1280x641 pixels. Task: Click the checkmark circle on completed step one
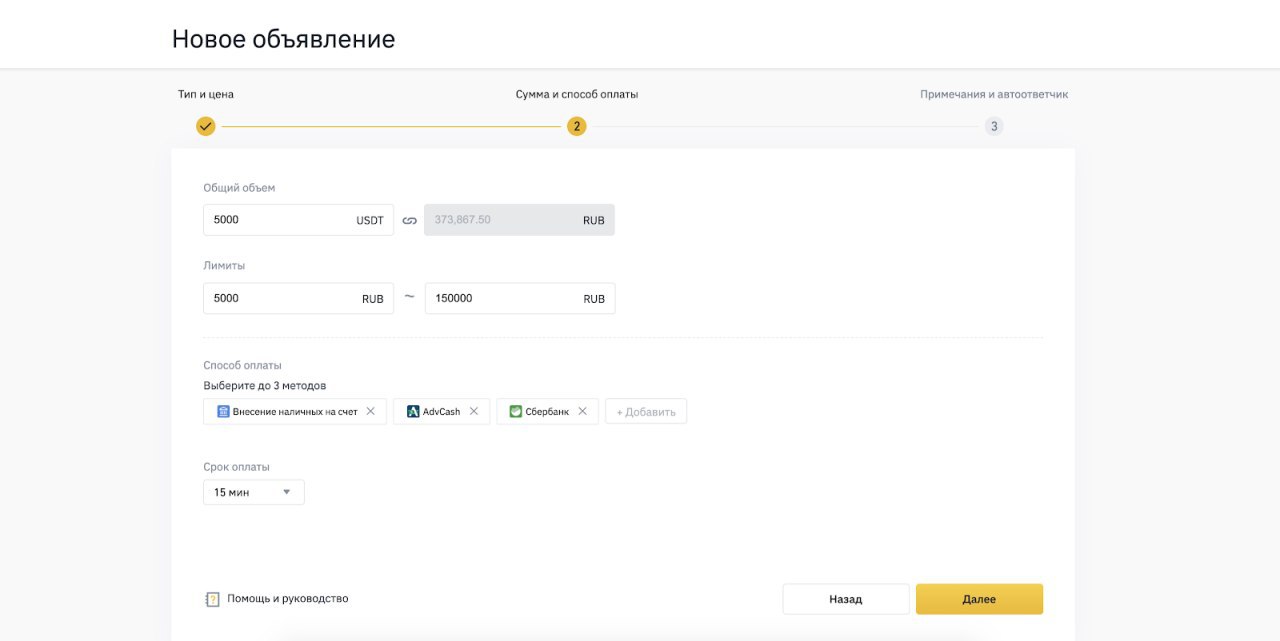point(206,126)
